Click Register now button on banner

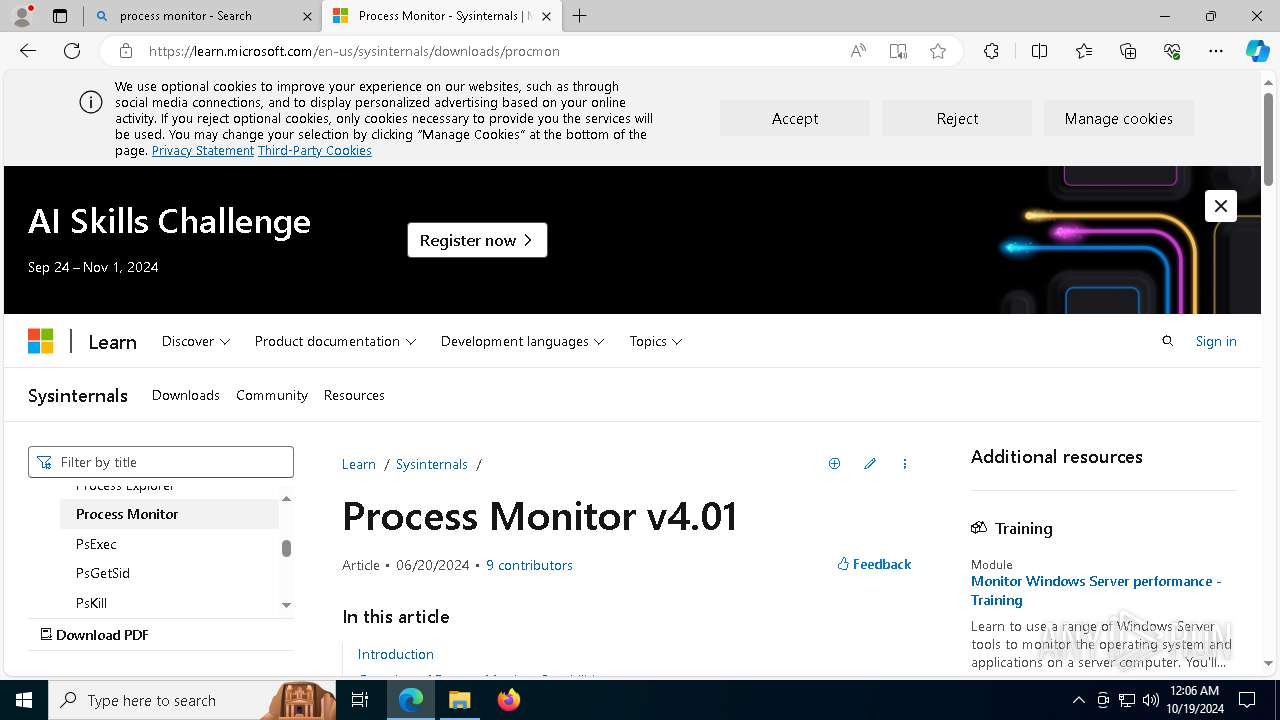tap(477, 240)
